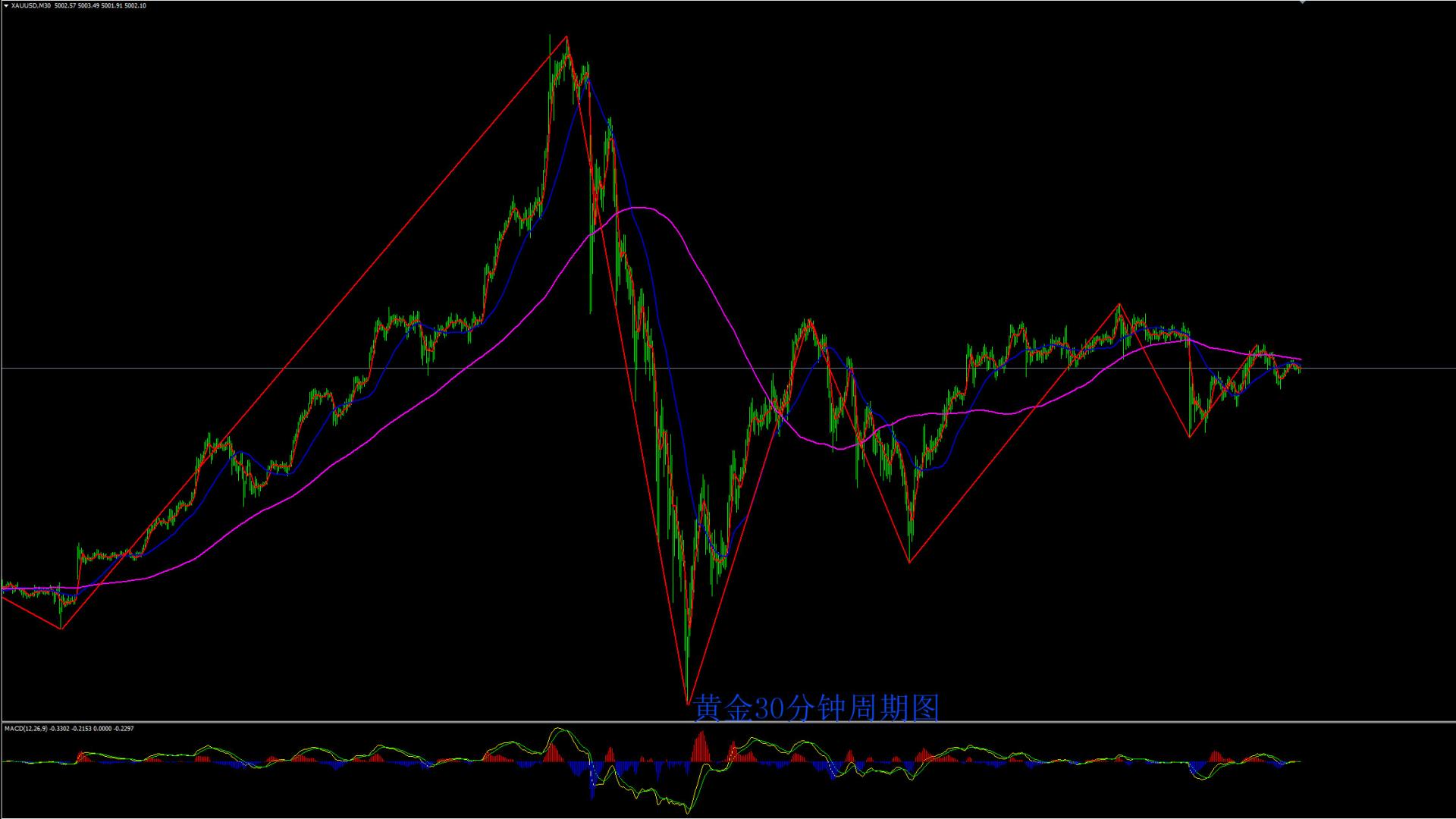
Task: Click the triangle arrow beside XAUUSD,M30
Action: pyautogui.click(x=5, y=5)
